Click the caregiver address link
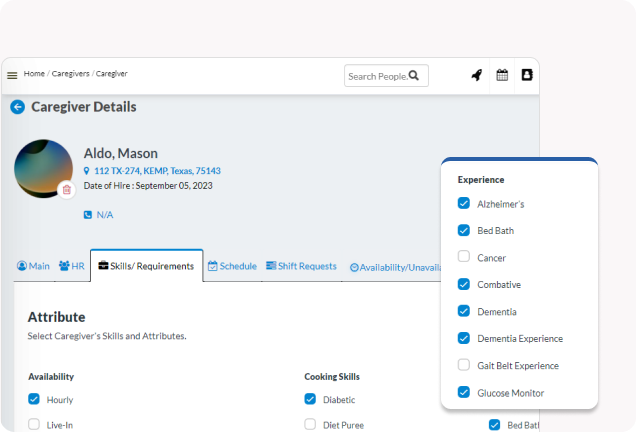 (x=157, y=171)
